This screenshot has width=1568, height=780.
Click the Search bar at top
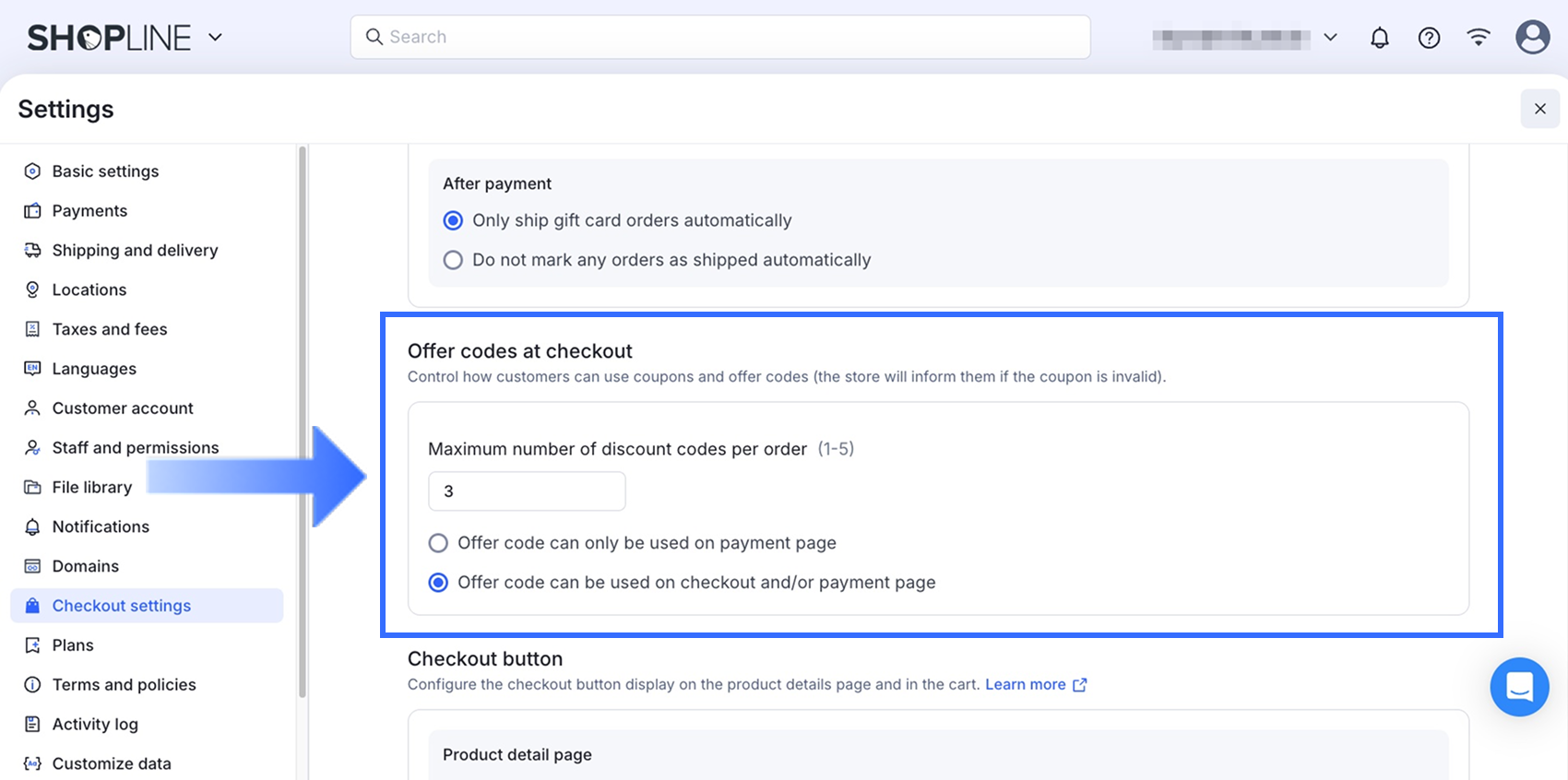tap(719, 37)
